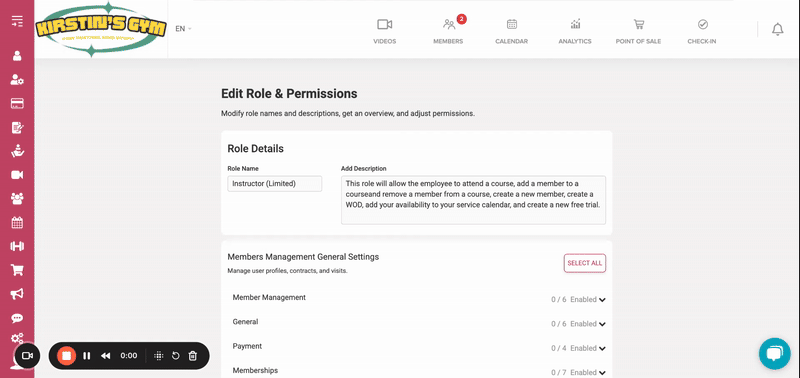The image size is (800, 378).
Task: Go to Calendar in top navigation
Action: (x=512, y=32)
